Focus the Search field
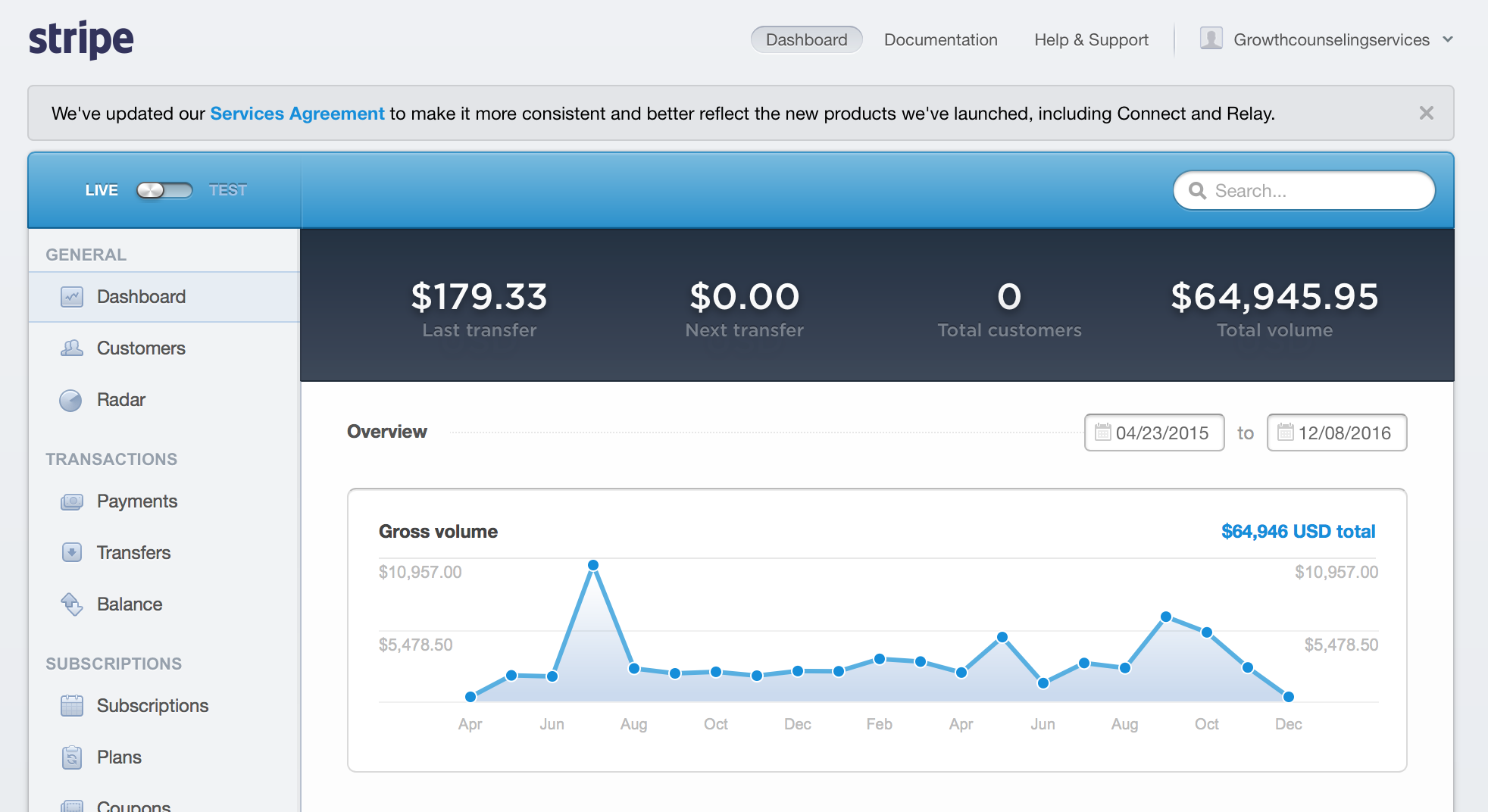 [1304, 190]
